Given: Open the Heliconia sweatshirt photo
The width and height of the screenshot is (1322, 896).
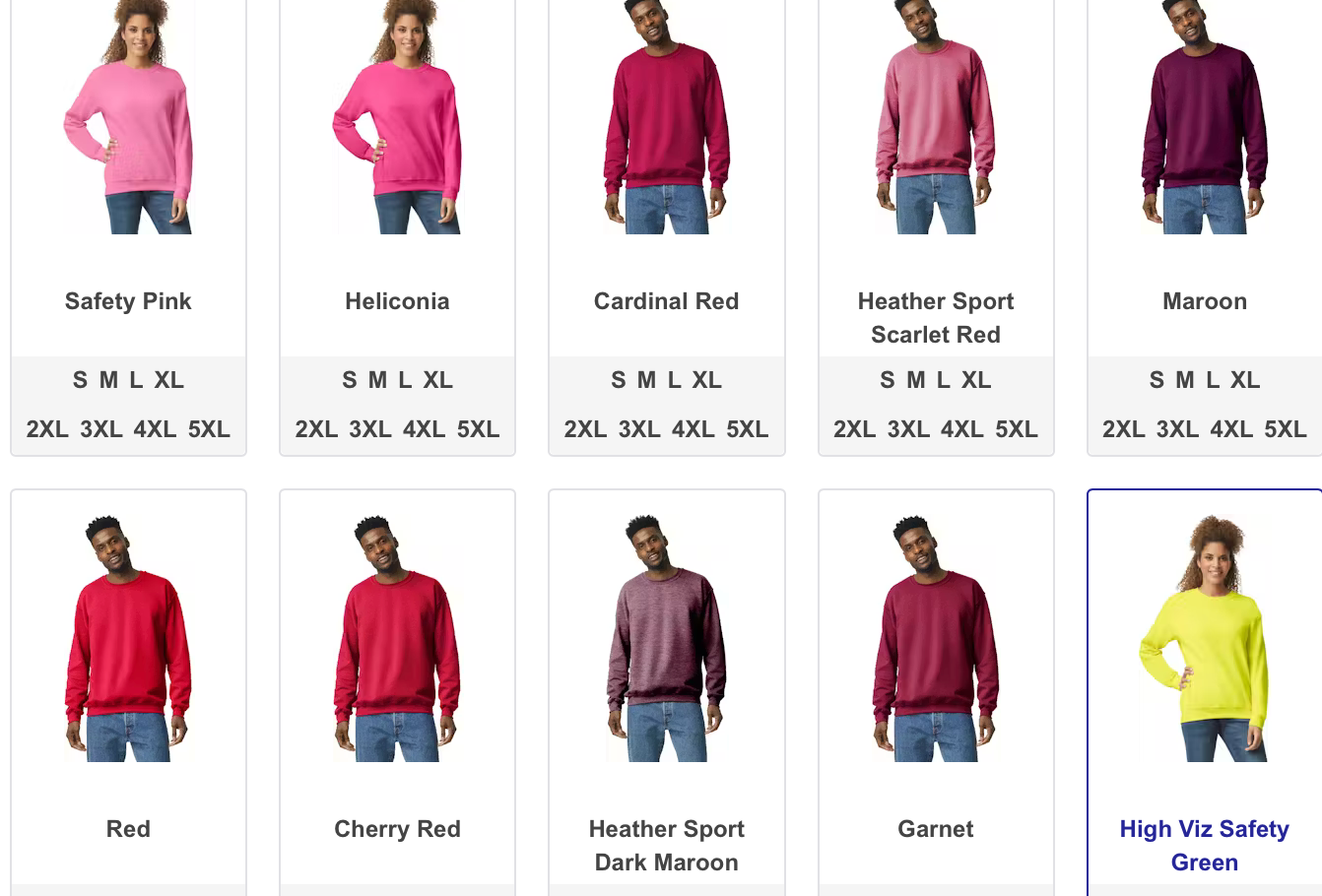Looking at the screenshot, I should coord(397,117).
